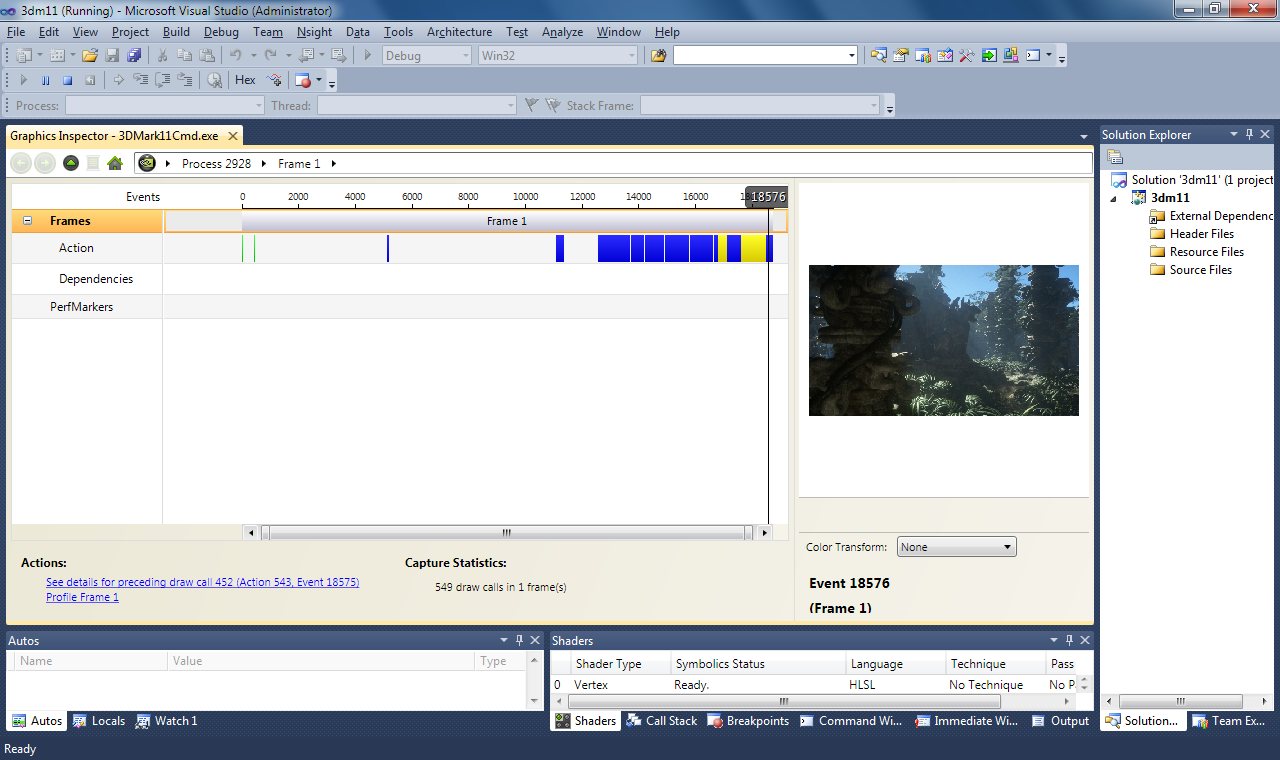This screenshot has width=1280, height=760.
Task: Open the Nsight menu
Action: click(x=314, y=32)
